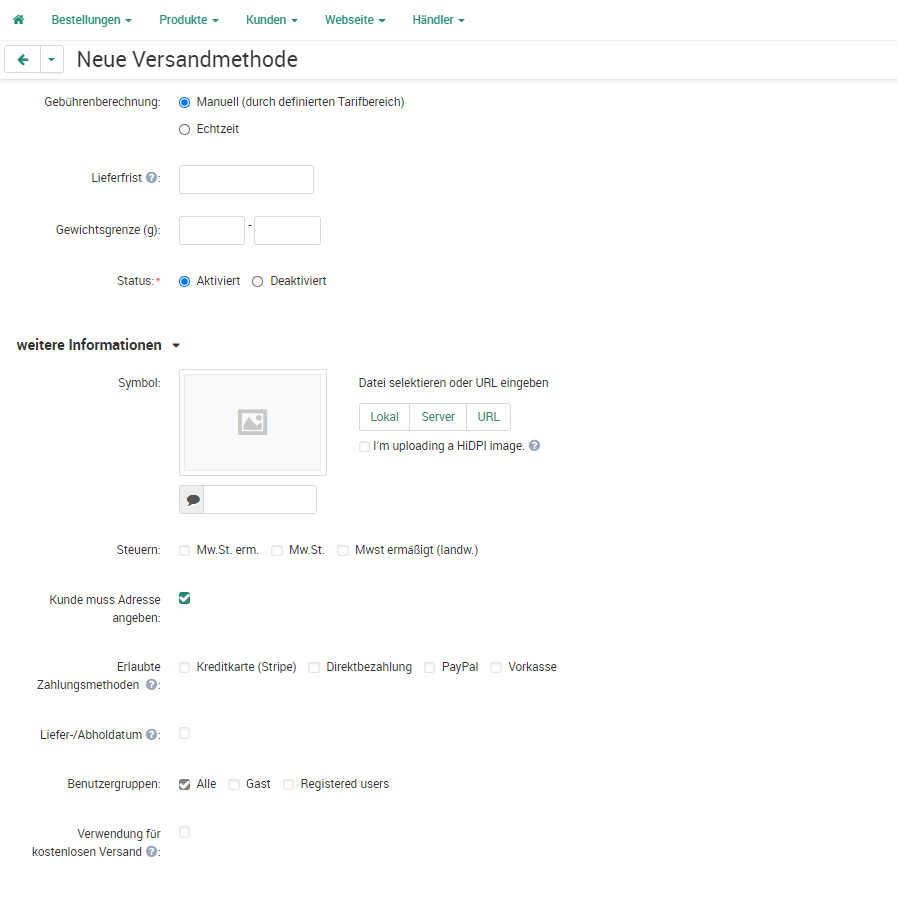Enable Direktbezahlung payment
The width and height of the screenshot is (897, 918).
(x=314, y=667)
